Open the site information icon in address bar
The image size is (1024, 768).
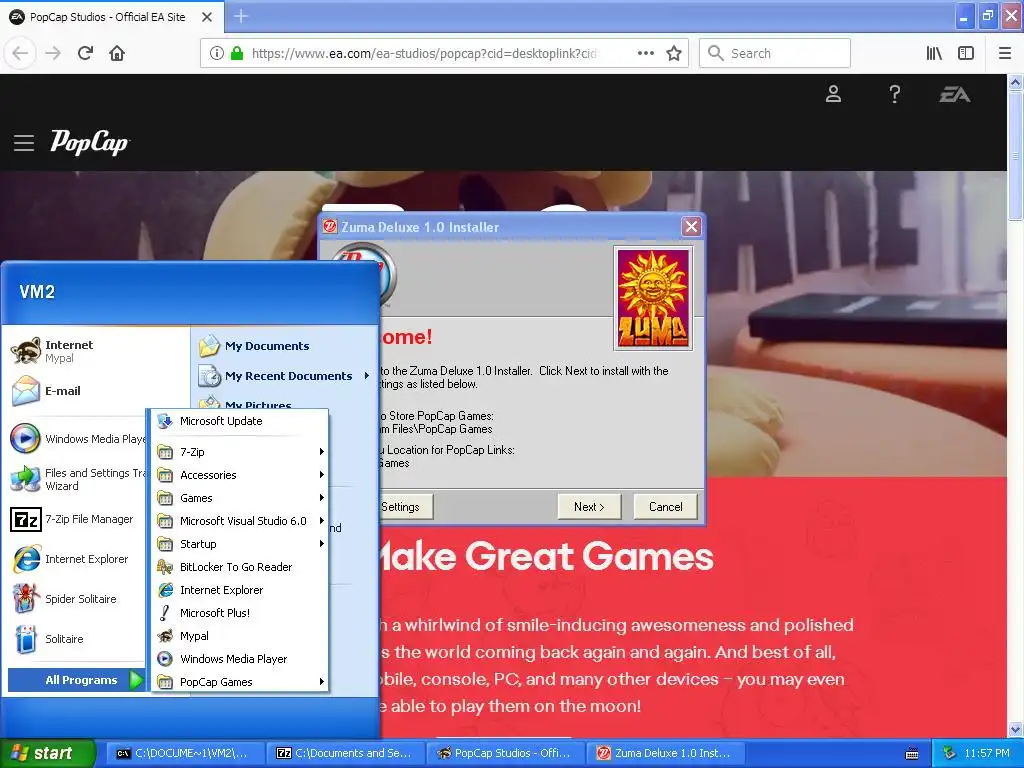[217, 54]
